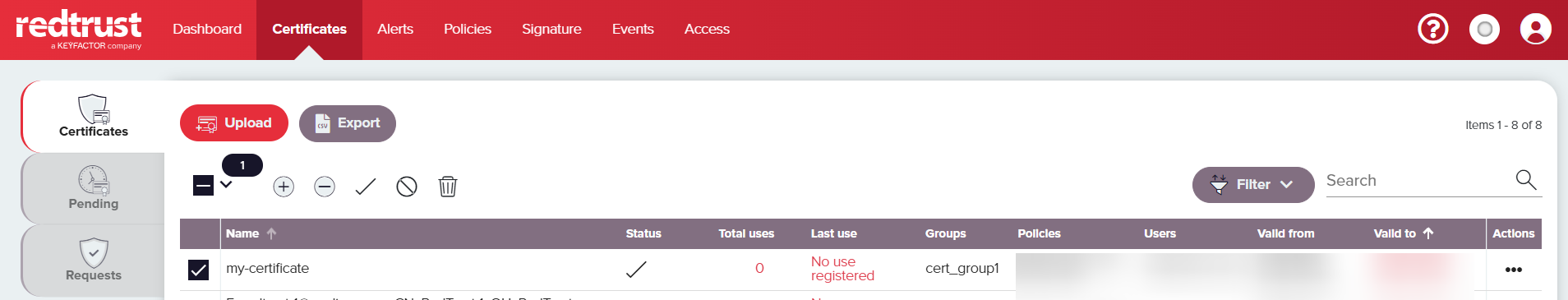Click the Status column header
The height and width of the screenshot is (300, 1568).
pyautogui.click(x=643, y=233)
